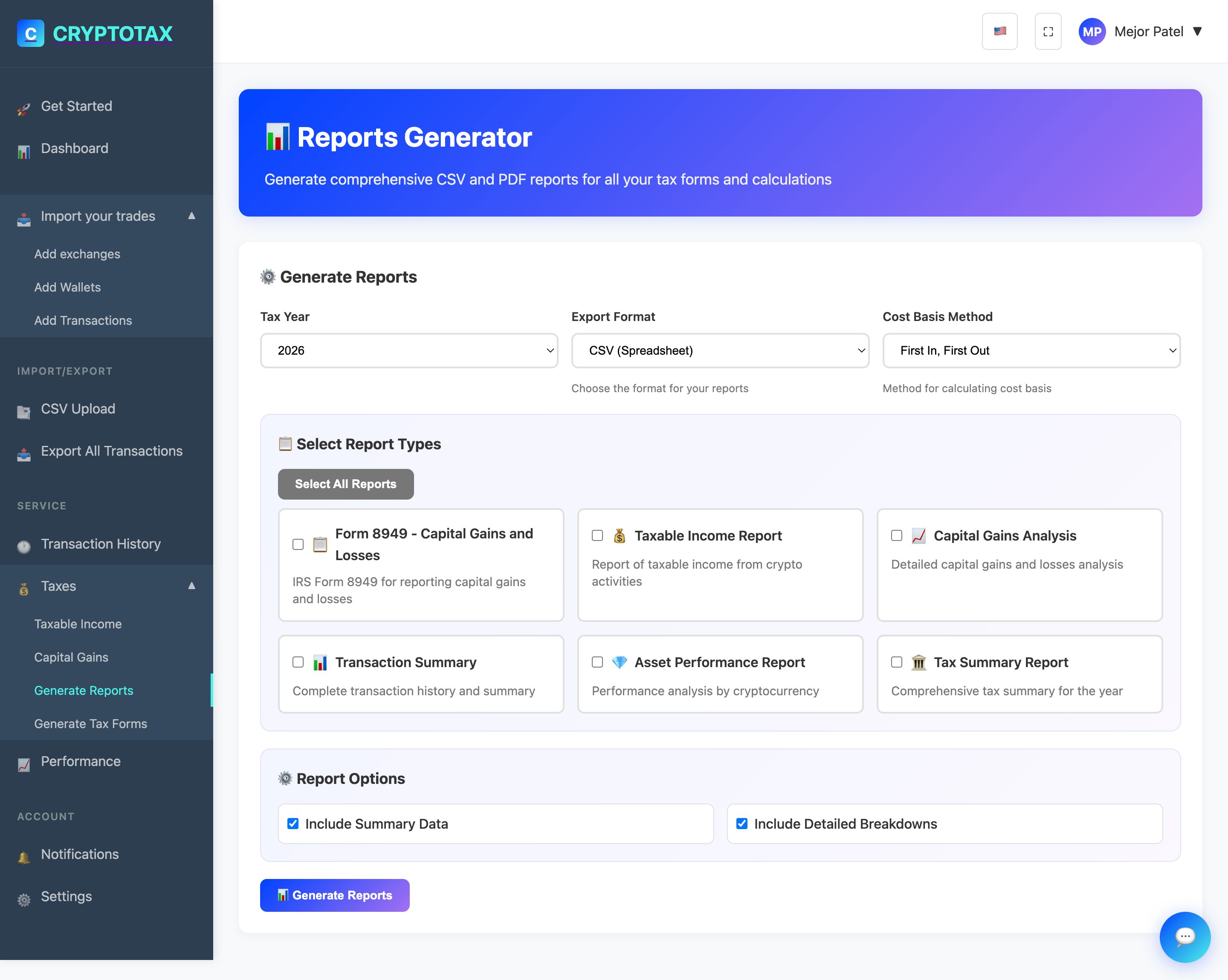Screen dimensions: 1228x980
Task: Open the US flag language selector
Action: [x=999, y=31]
